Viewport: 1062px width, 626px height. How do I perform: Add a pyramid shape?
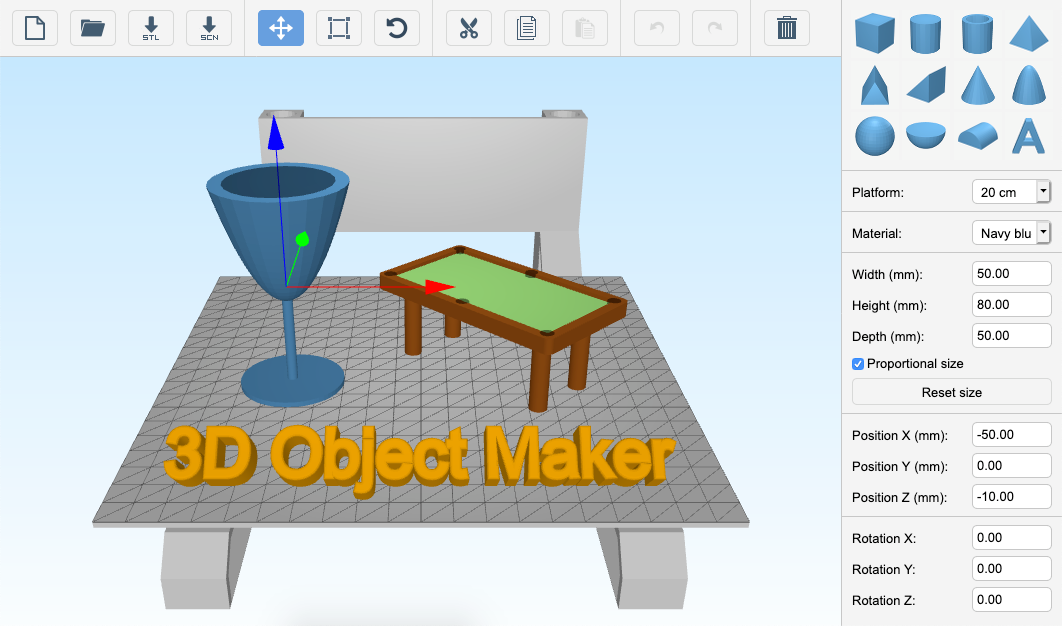click(x=1027, y=34)
